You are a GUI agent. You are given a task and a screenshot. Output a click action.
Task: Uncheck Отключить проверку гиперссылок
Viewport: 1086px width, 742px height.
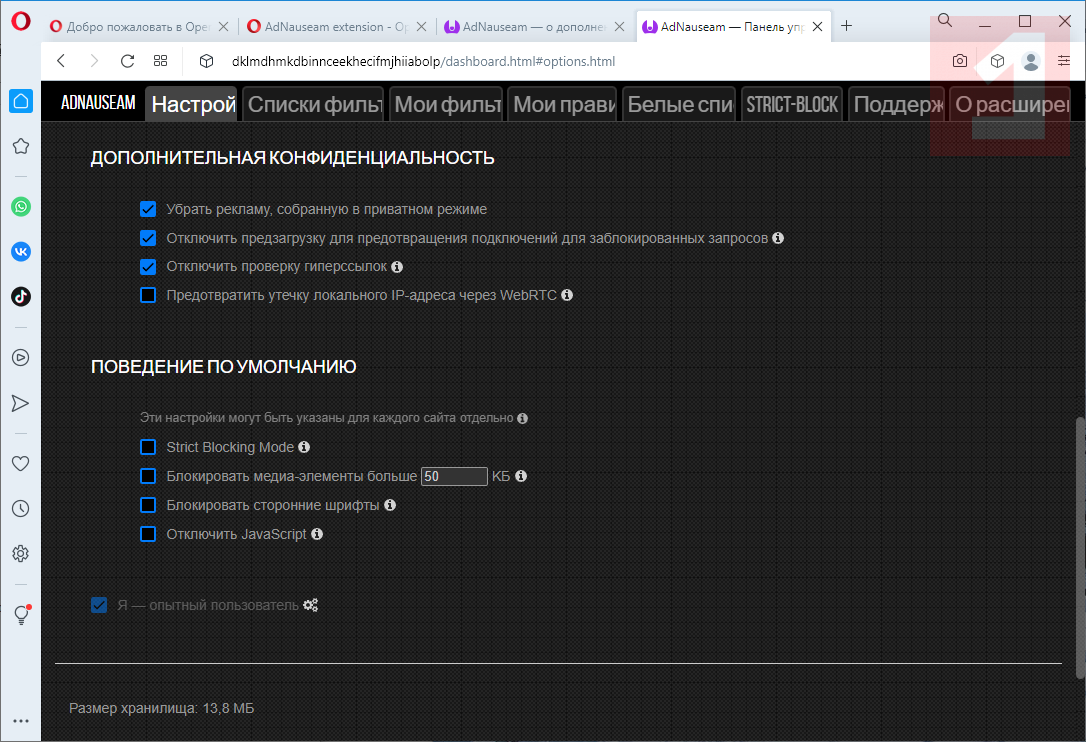tap(148, 267)
